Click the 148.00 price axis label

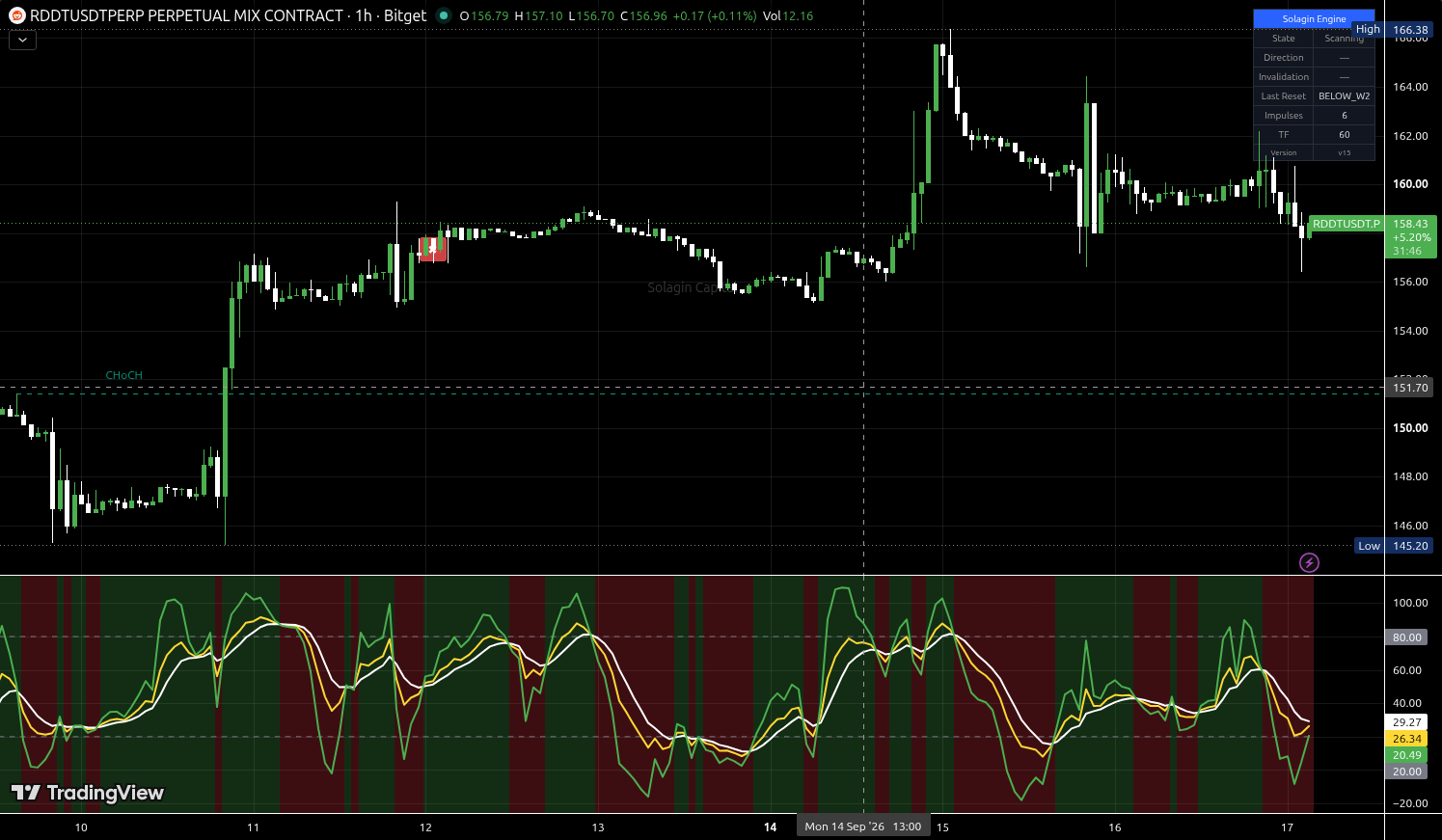point(1410,476)
